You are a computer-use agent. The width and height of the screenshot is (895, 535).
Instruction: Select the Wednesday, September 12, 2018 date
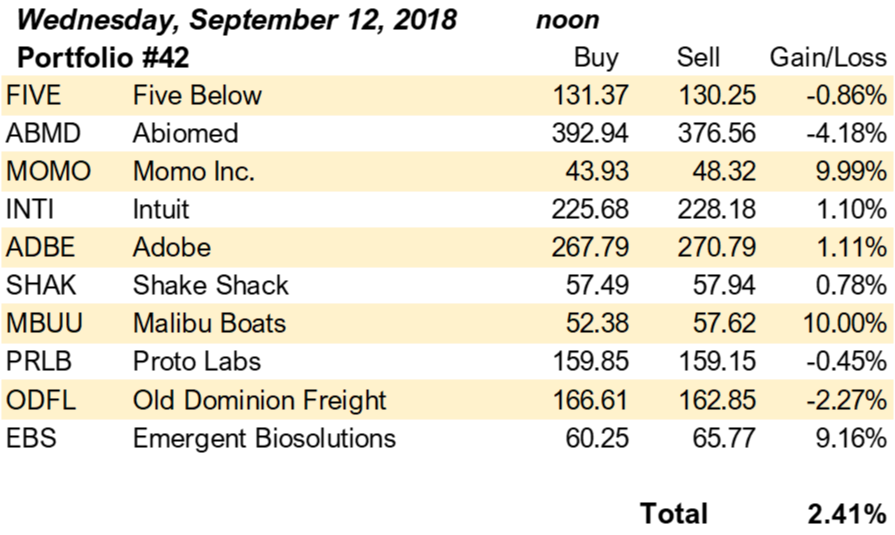pos(237,21)
